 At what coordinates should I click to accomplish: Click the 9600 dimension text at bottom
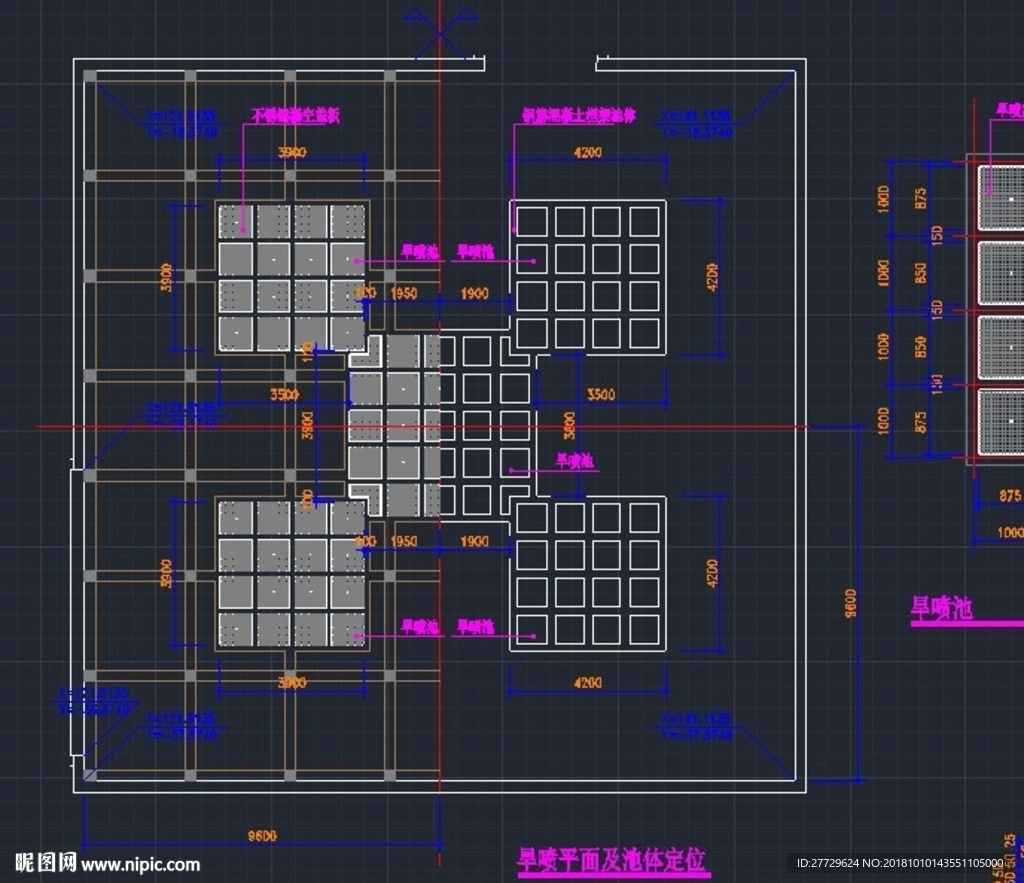coord(263,836)
